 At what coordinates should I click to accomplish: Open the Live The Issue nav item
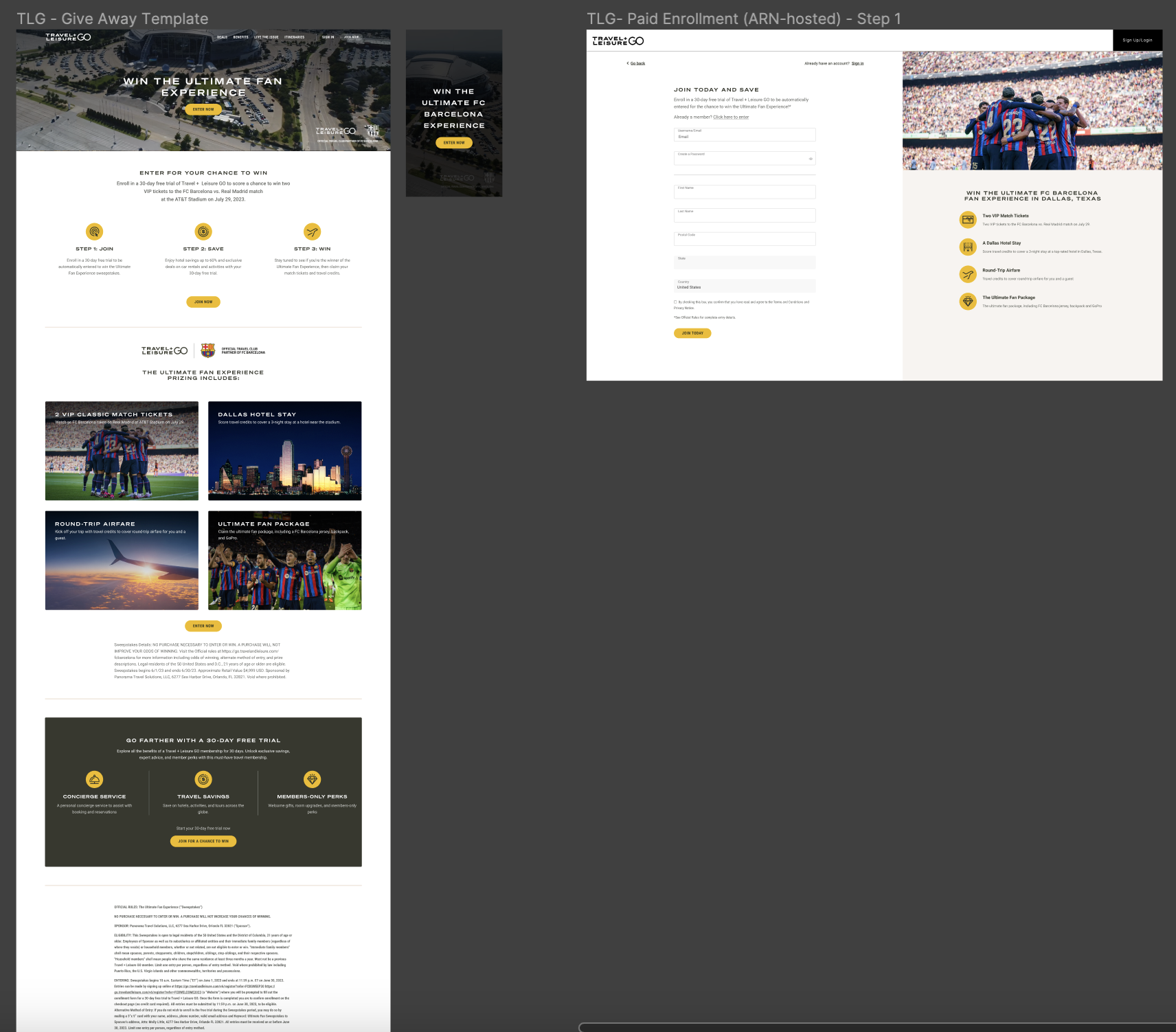coord(267,37)
